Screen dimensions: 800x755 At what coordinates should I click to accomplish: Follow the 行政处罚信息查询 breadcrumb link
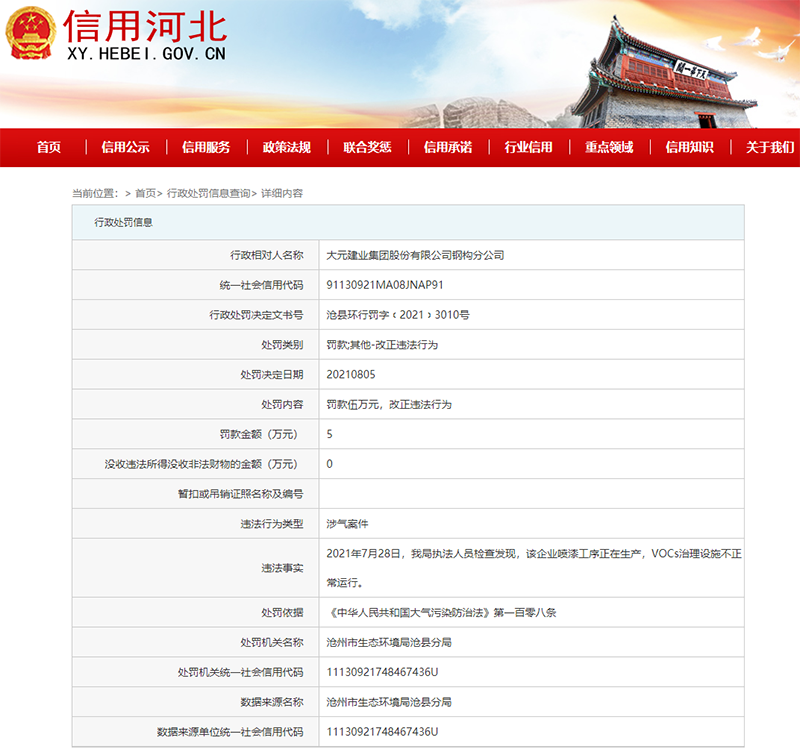pyautogui.click(x=209, y=193)
